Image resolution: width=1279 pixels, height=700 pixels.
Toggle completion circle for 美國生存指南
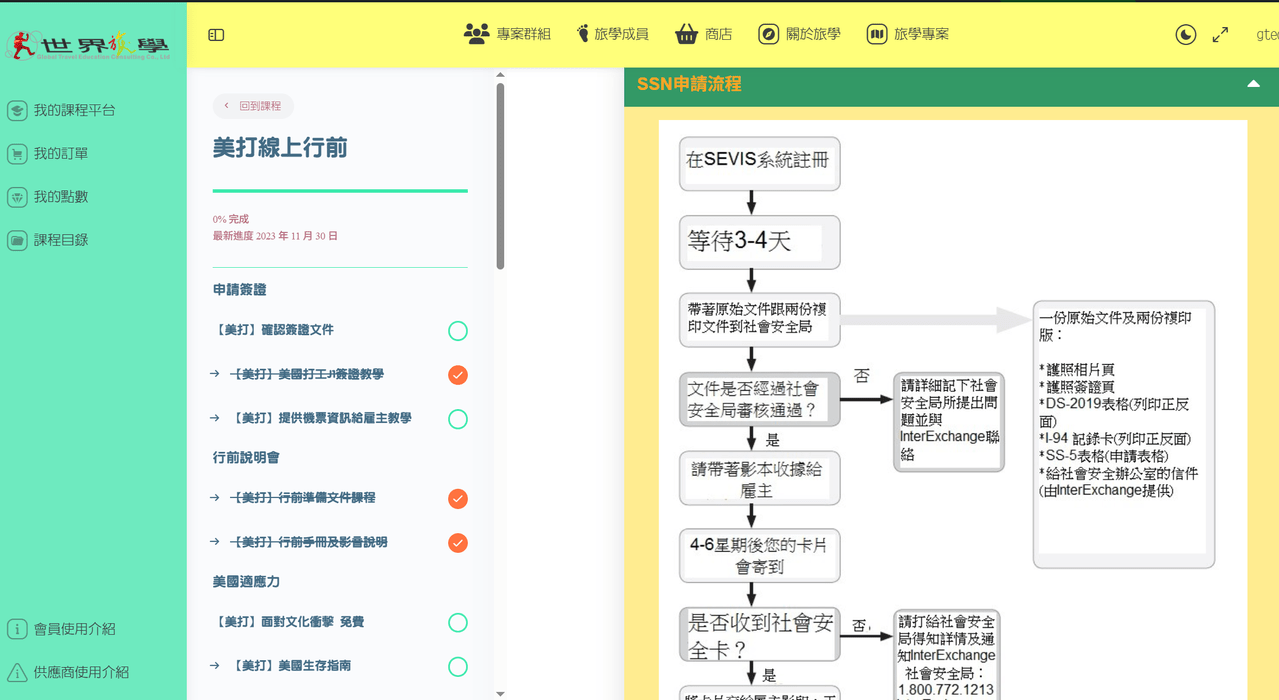(458, 667)
